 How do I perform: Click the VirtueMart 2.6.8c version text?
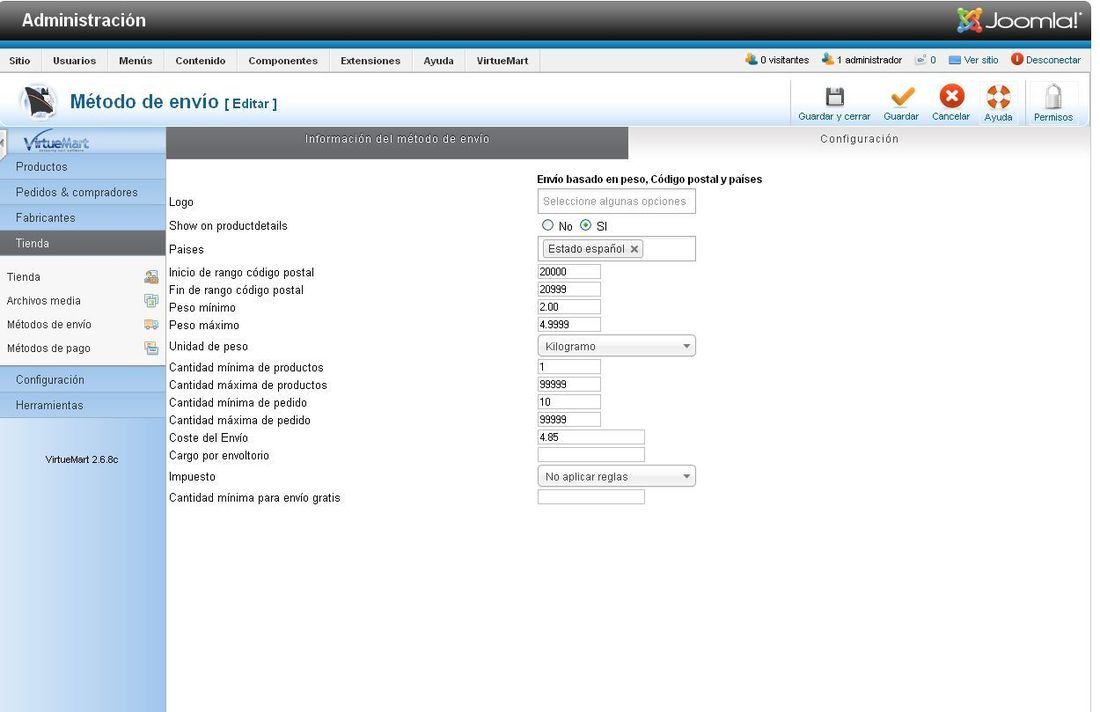82,459
